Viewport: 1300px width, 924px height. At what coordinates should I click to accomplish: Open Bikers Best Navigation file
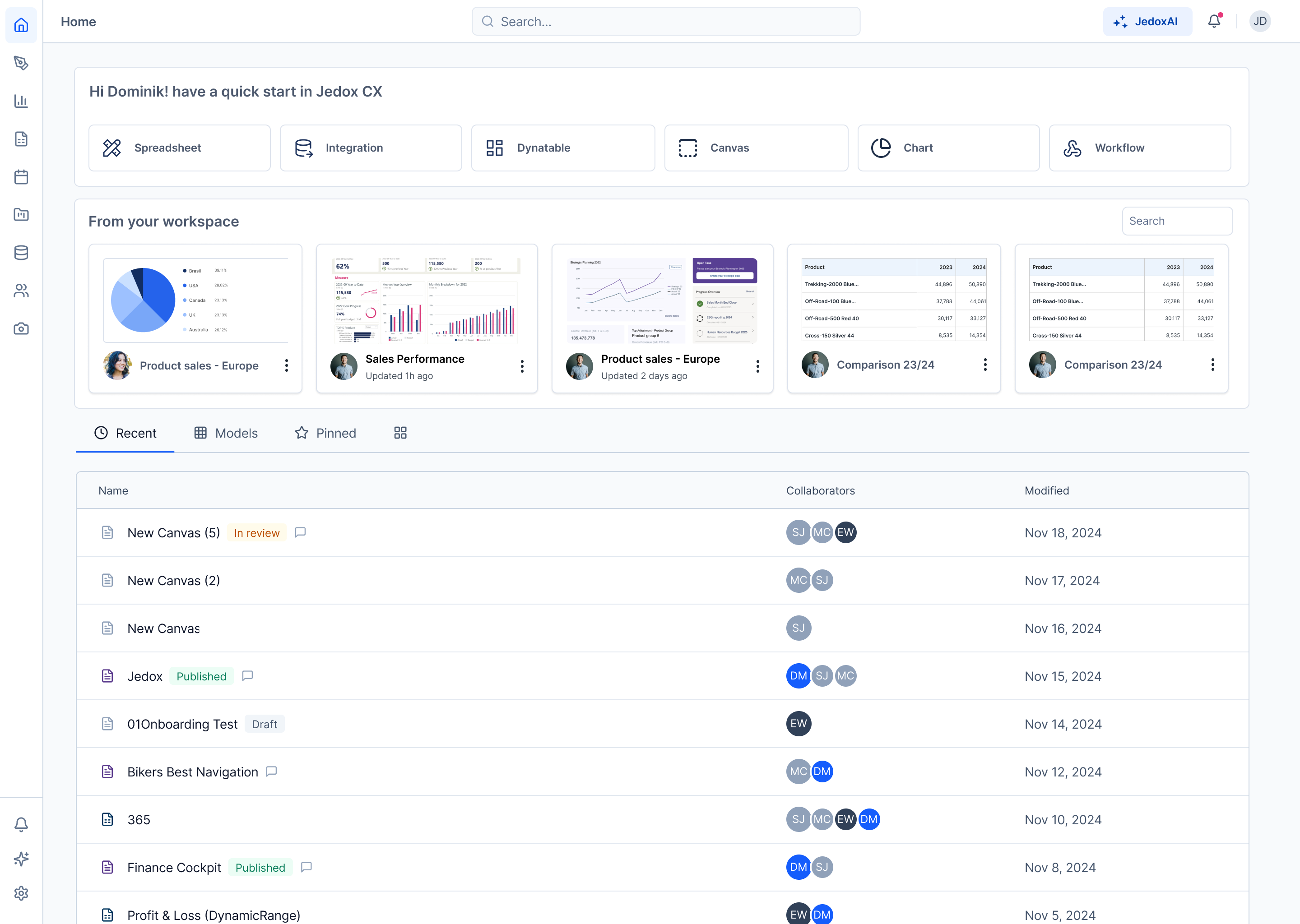tap(193, 772)
